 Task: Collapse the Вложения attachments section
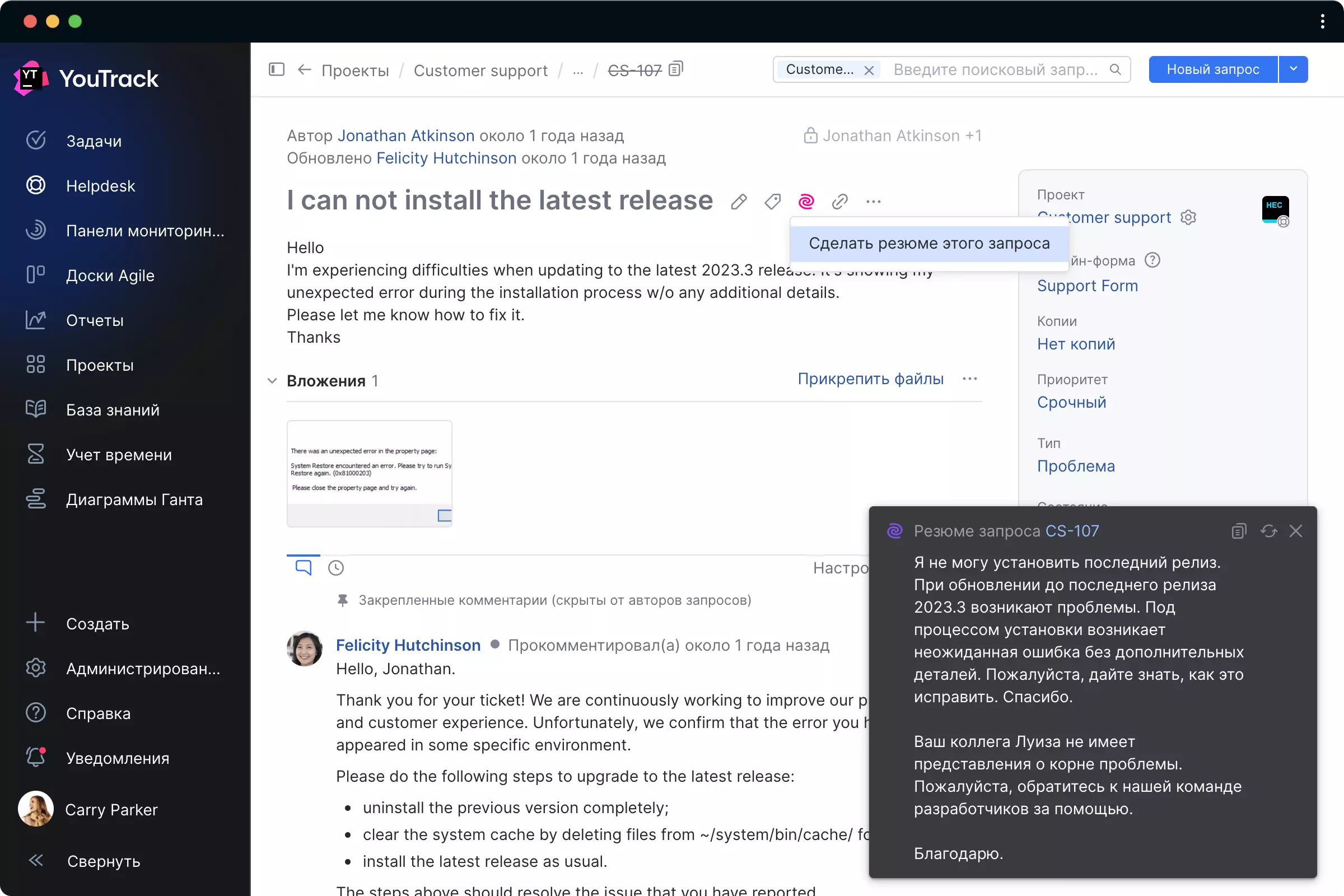tap(273, 381)
